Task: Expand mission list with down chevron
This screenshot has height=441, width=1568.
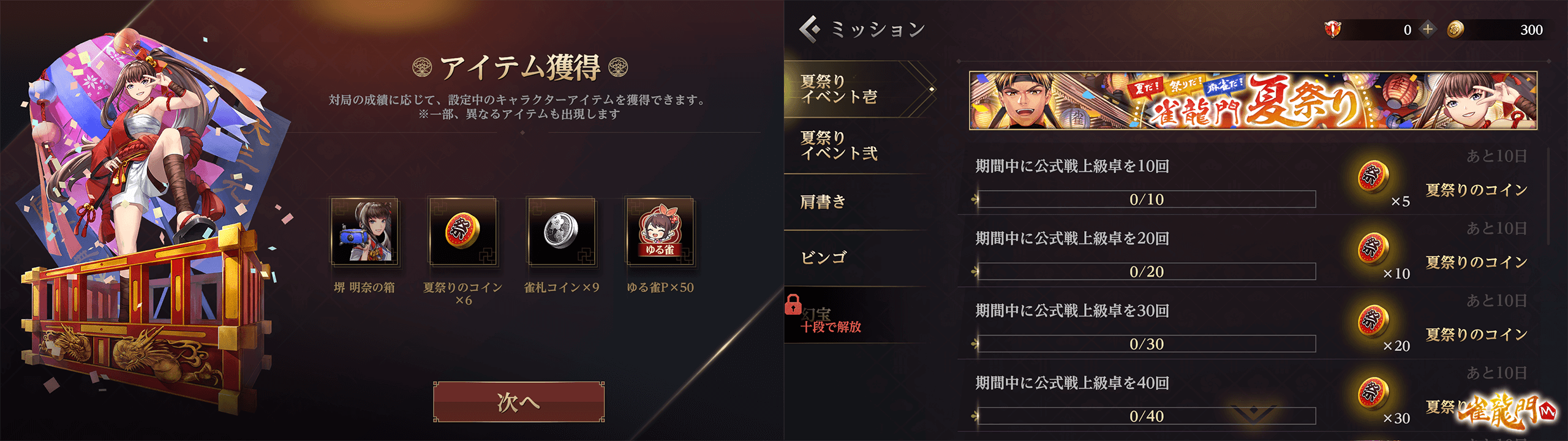Action: (x=1254, y=414)
